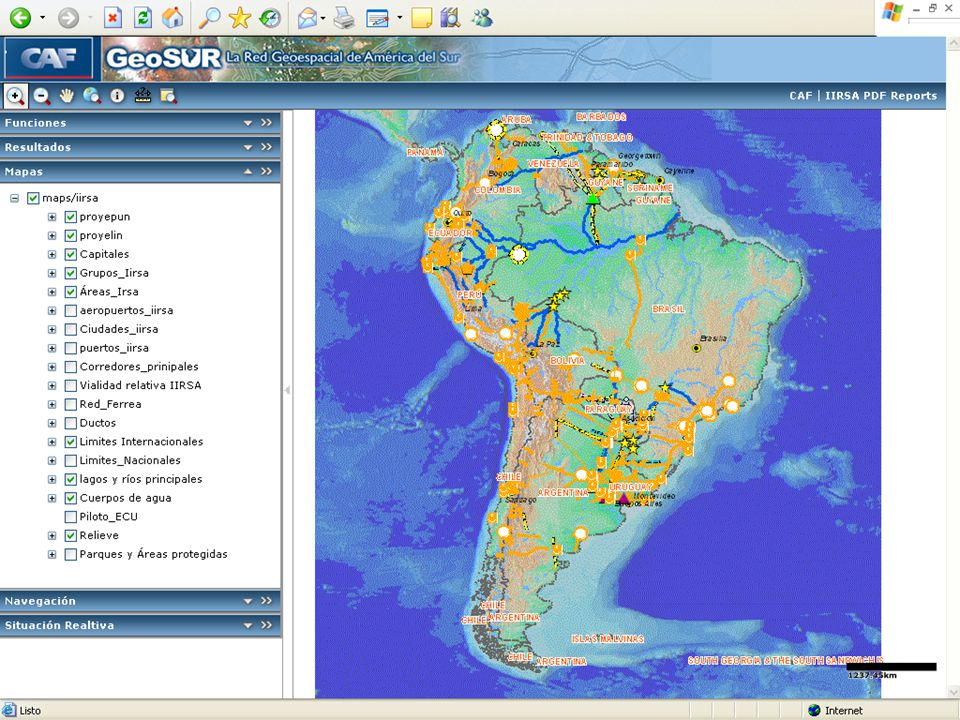The width and height of the screenshot is (960, 720).
Task: Check the Red_Ferrea layer box
Action: coord(70,404)
